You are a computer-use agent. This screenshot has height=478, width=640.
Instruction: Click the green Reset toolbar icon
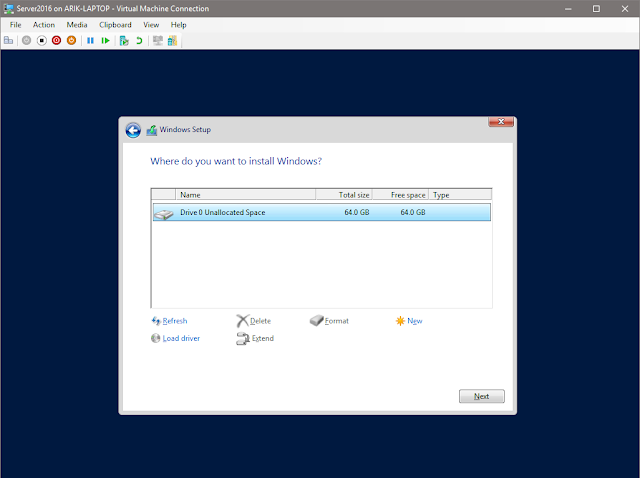(x=105, y=40)
